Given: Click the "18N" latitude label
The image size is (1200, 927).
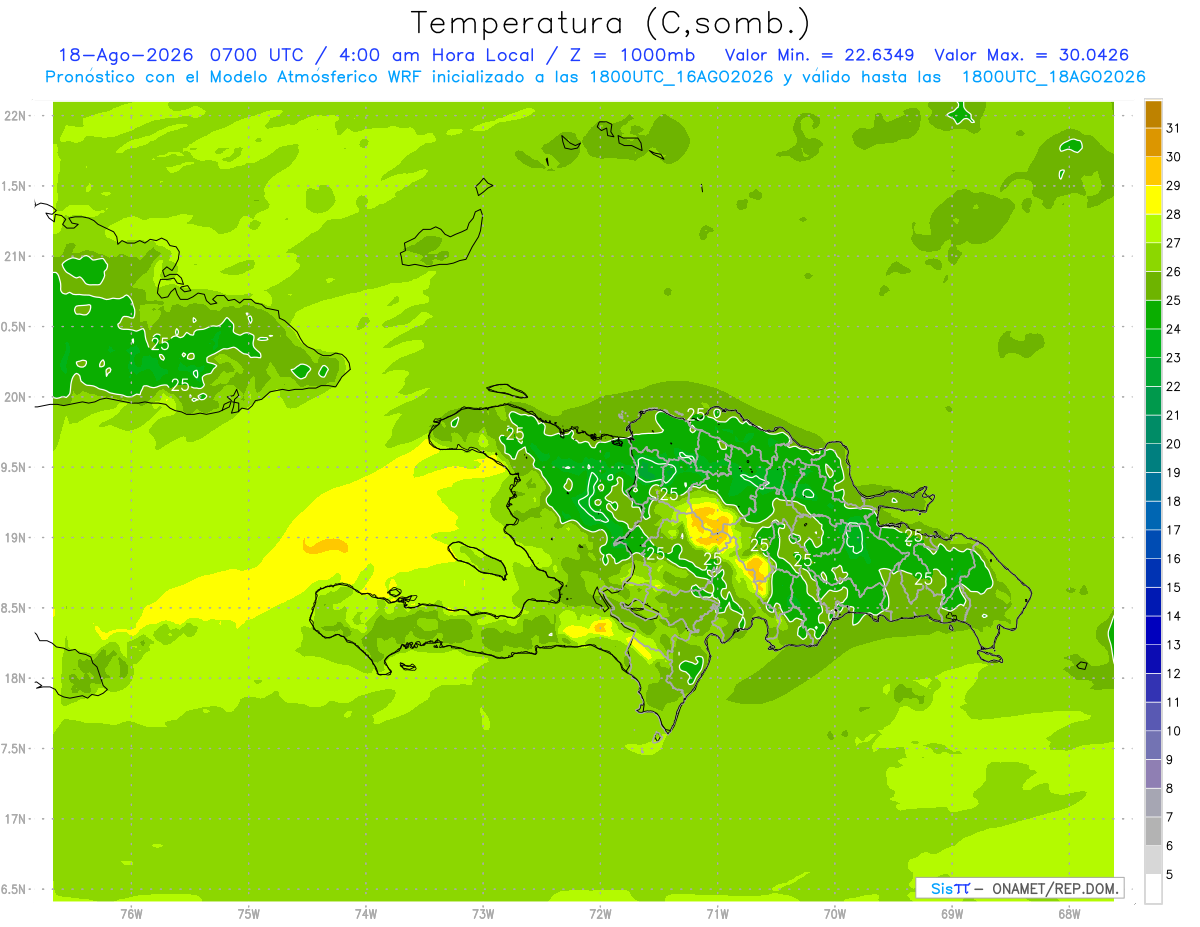Looking at the screenshot, I should [15, 678].
